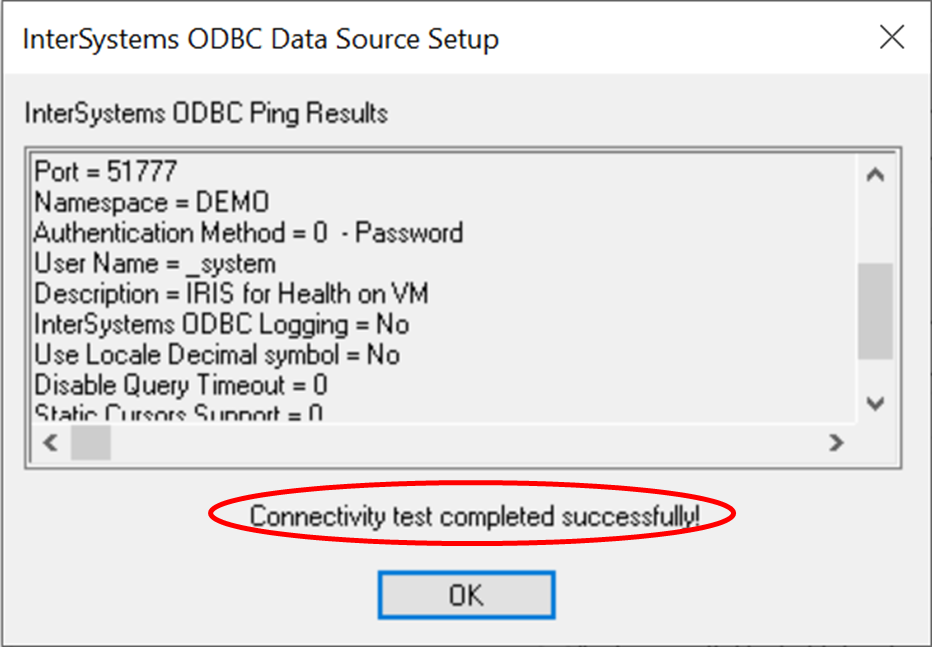The width and height of the screenshot is (932, 647).
Task: Select the Port = 51777 line
Action: (106, 172)
